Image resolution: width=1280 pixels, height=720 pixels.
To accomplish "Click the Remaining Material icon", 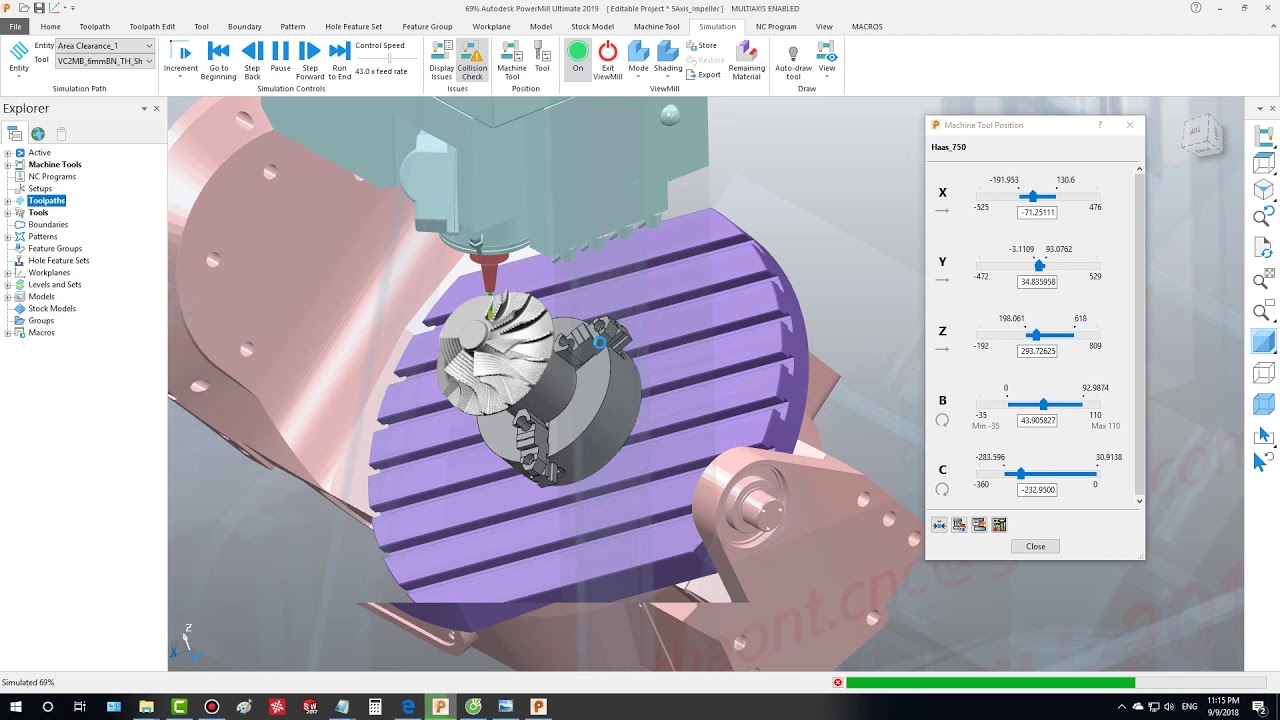I will click(x=746, y=60).
